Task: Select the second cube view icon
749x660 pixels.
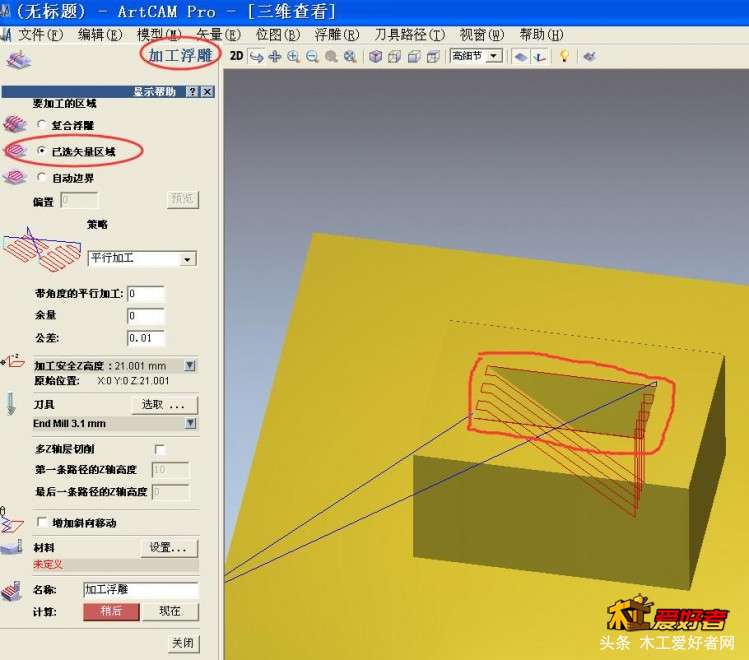Action: click(x=395, y=56)
